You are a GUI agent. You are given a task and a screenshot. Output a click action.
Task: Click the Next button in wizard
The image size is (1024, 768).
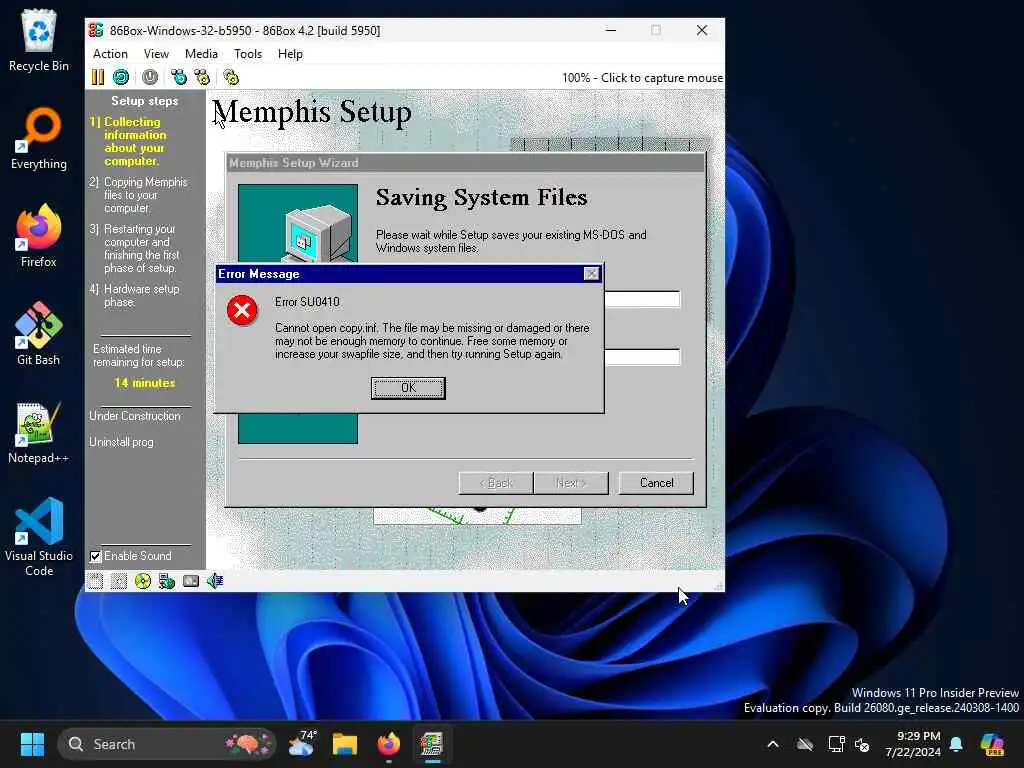[x=571, y=483]
